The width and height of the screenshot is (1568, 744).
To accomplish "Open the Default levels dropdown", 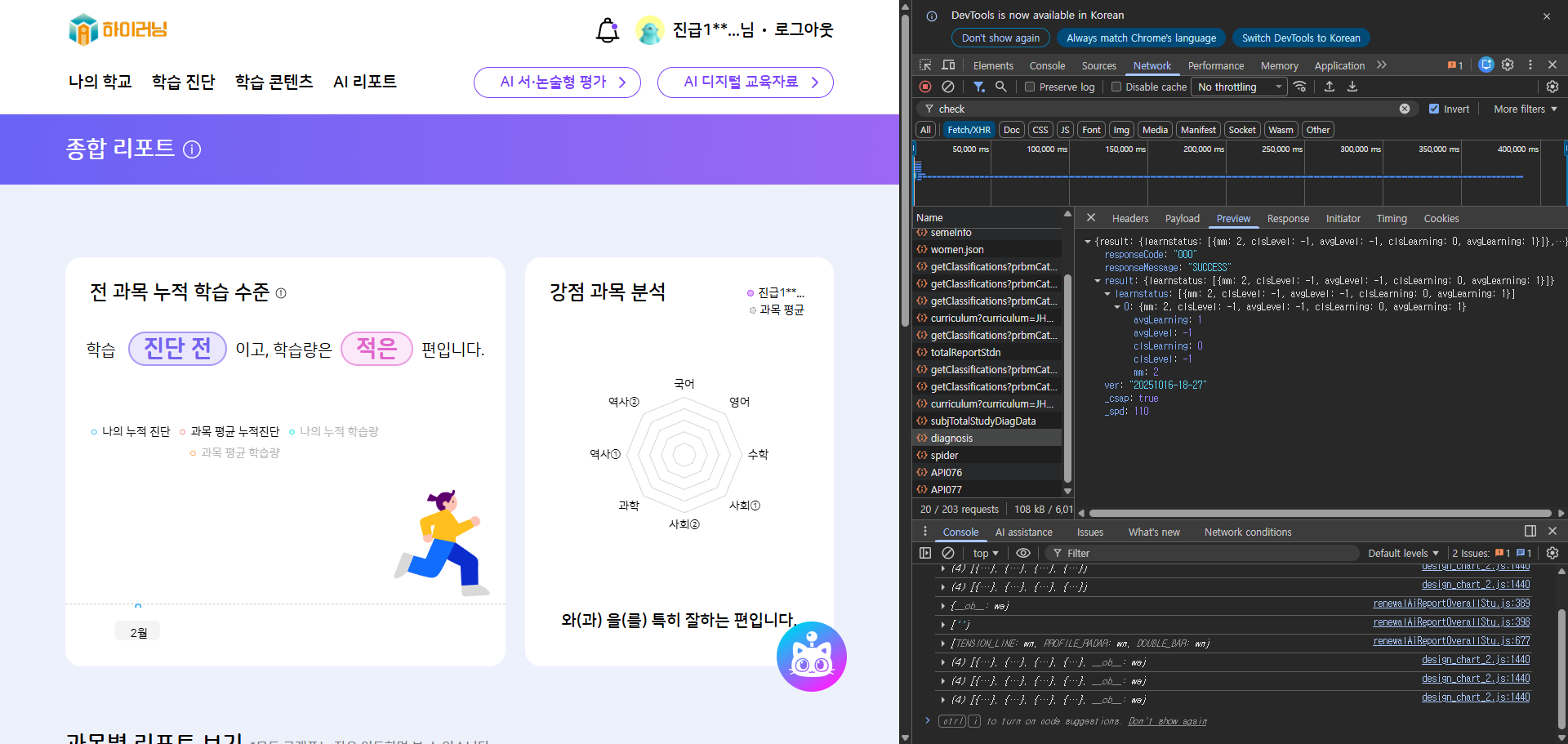I will pos(1403,553).
